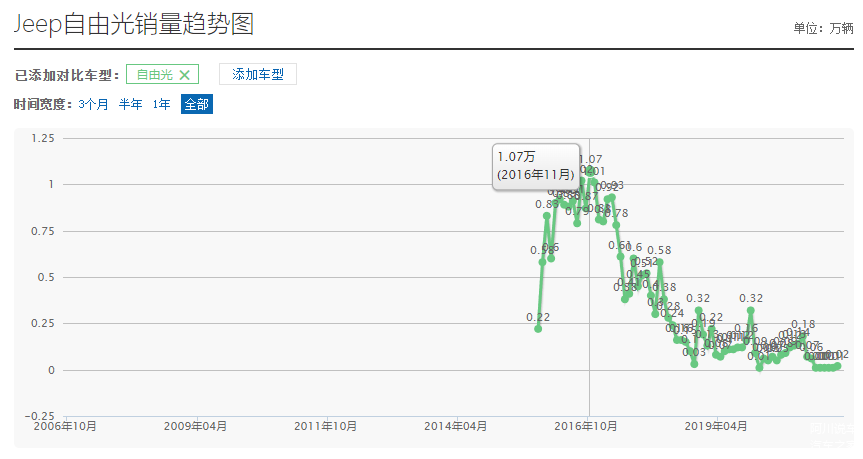Switch time range to 3个月
This screenshot has height=459, width=863.
pos(93,104)
